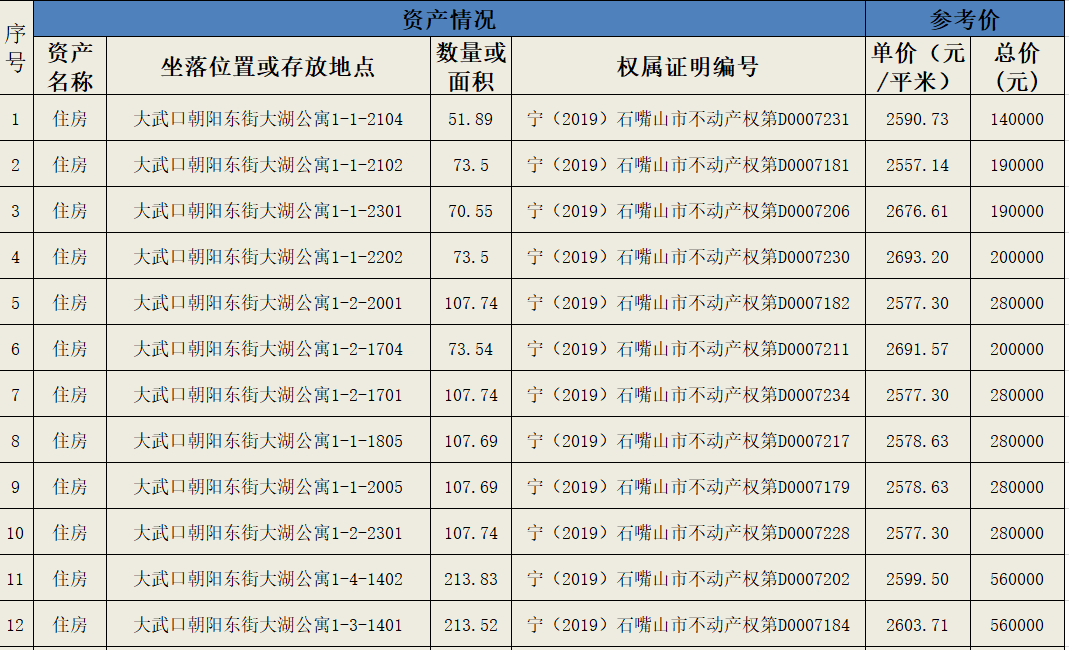Select certificate number ending D0007182
Screen dimensions: 1069x650
tap(688, 303)
